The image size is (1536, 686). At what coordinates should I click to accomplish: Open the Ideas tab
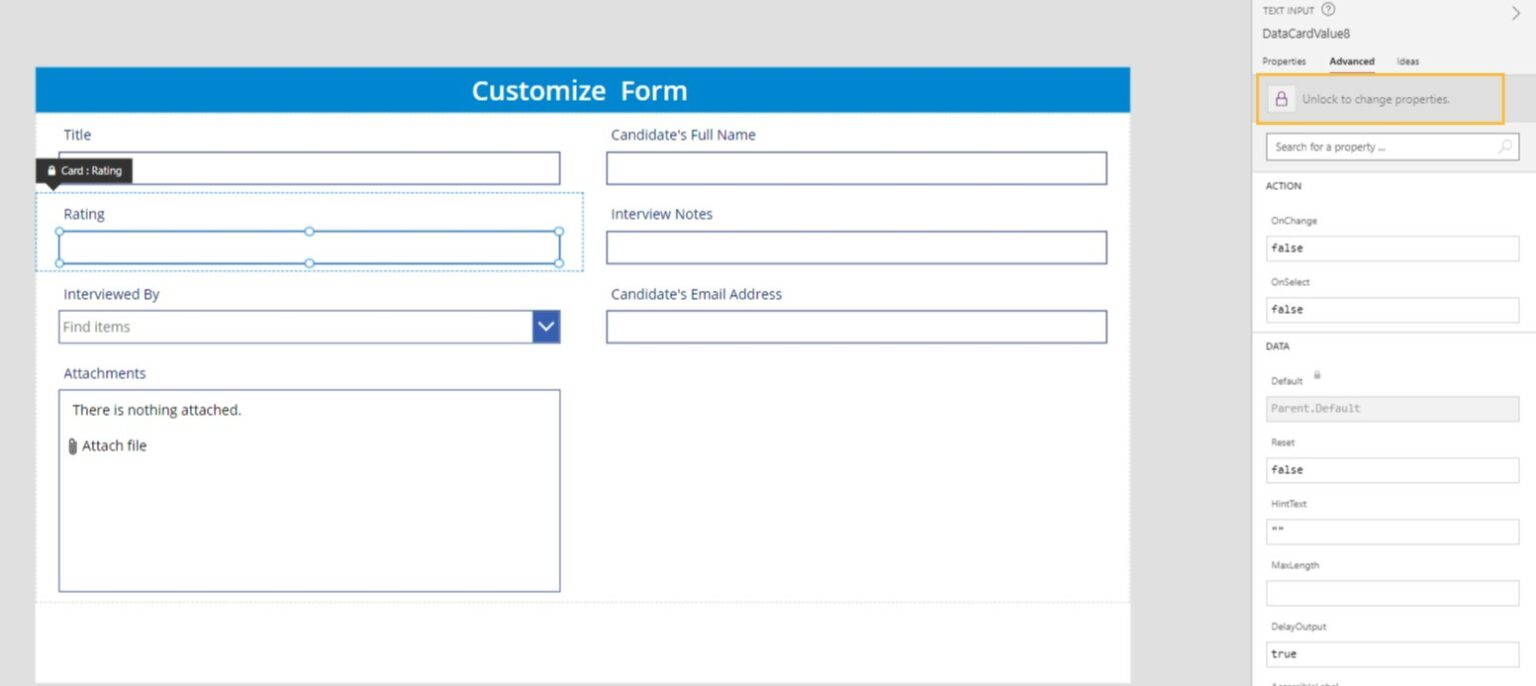[x=1408, y=61]
